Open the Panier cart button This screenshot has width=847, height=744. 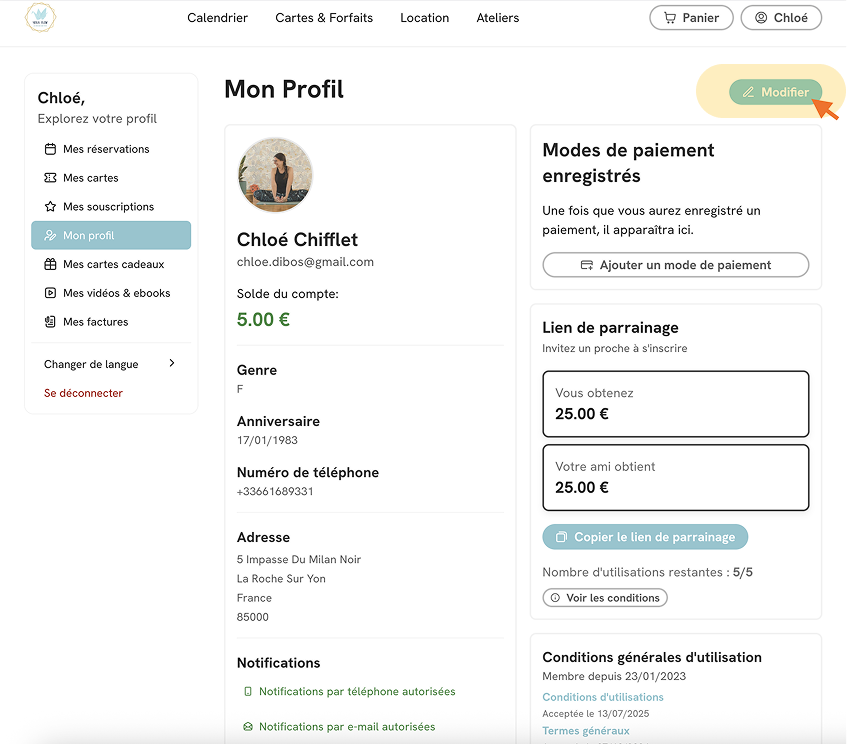coord(691,18)
